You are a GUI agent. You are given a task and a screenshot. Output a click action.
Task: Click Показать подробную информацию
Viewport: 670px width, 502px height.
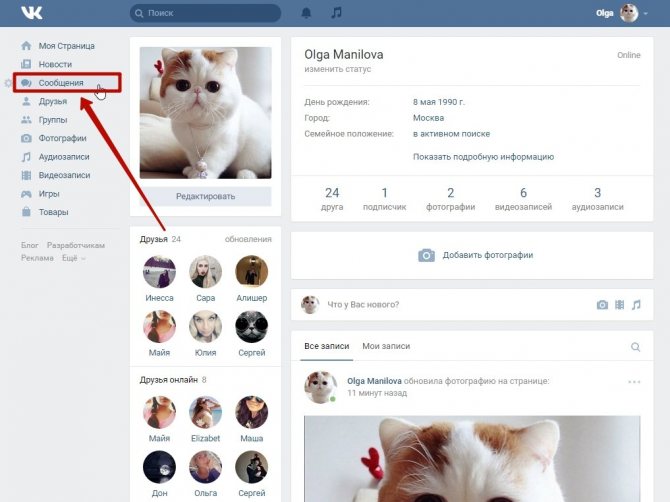[x=483, y=157]
